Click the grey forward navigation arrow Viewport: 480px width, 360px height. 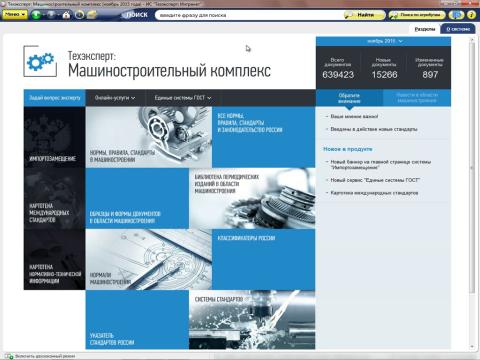click(51, 15)
